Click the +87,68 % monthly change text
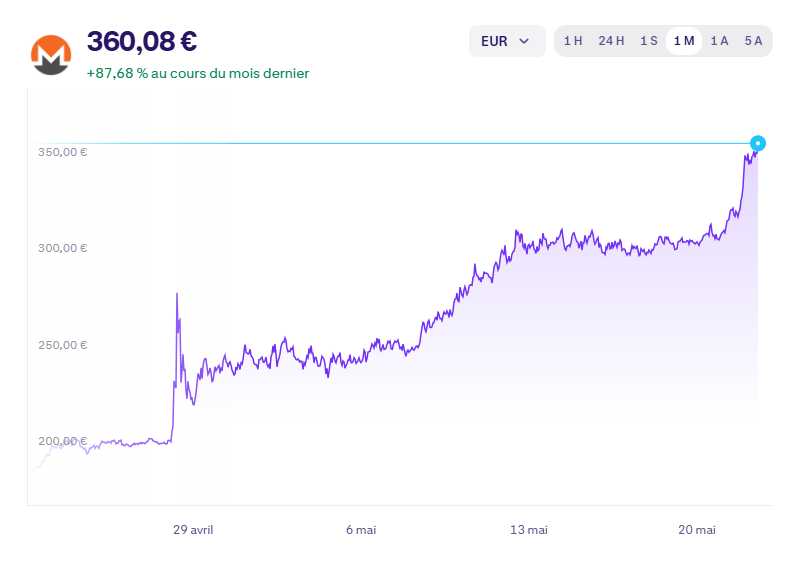Screen dimensions: 794x561 tap(197, 73)
